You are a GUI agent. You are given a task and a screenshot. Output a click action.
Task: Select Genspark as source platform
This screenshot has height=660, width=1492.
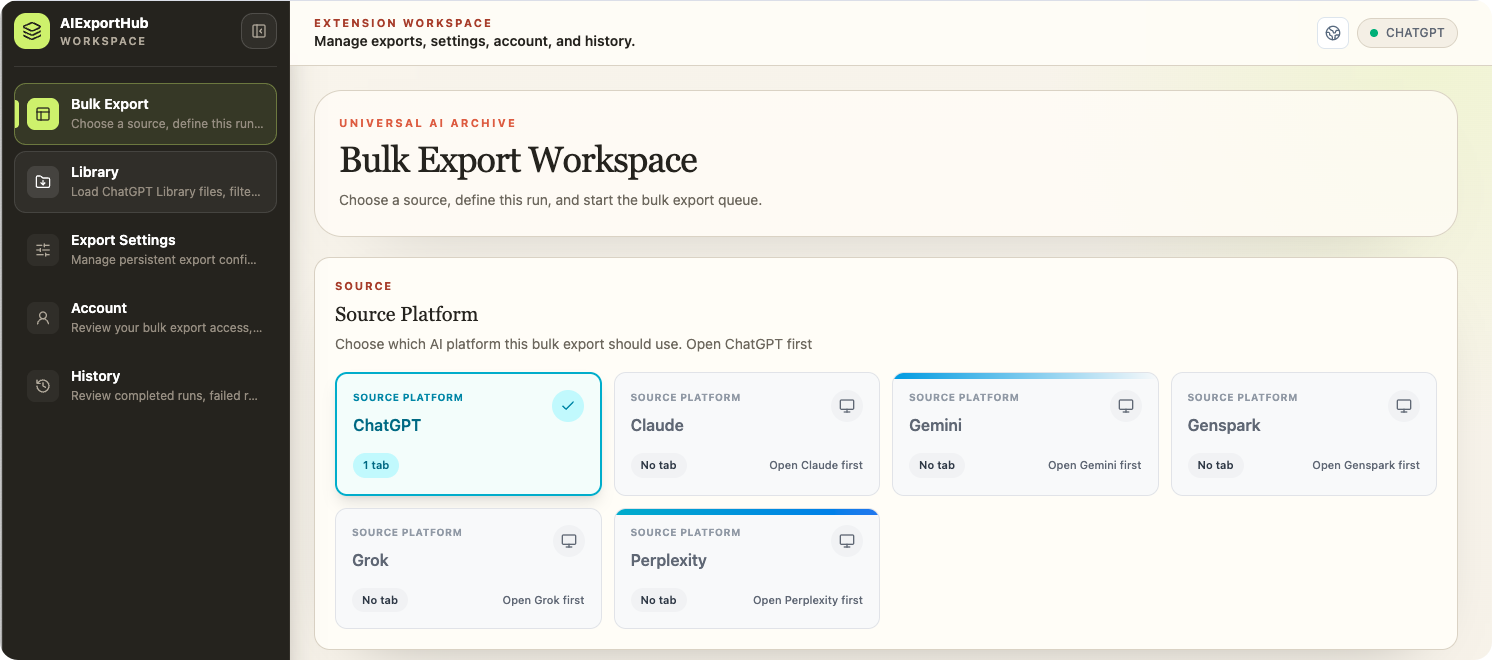(x=1304, y=434)
